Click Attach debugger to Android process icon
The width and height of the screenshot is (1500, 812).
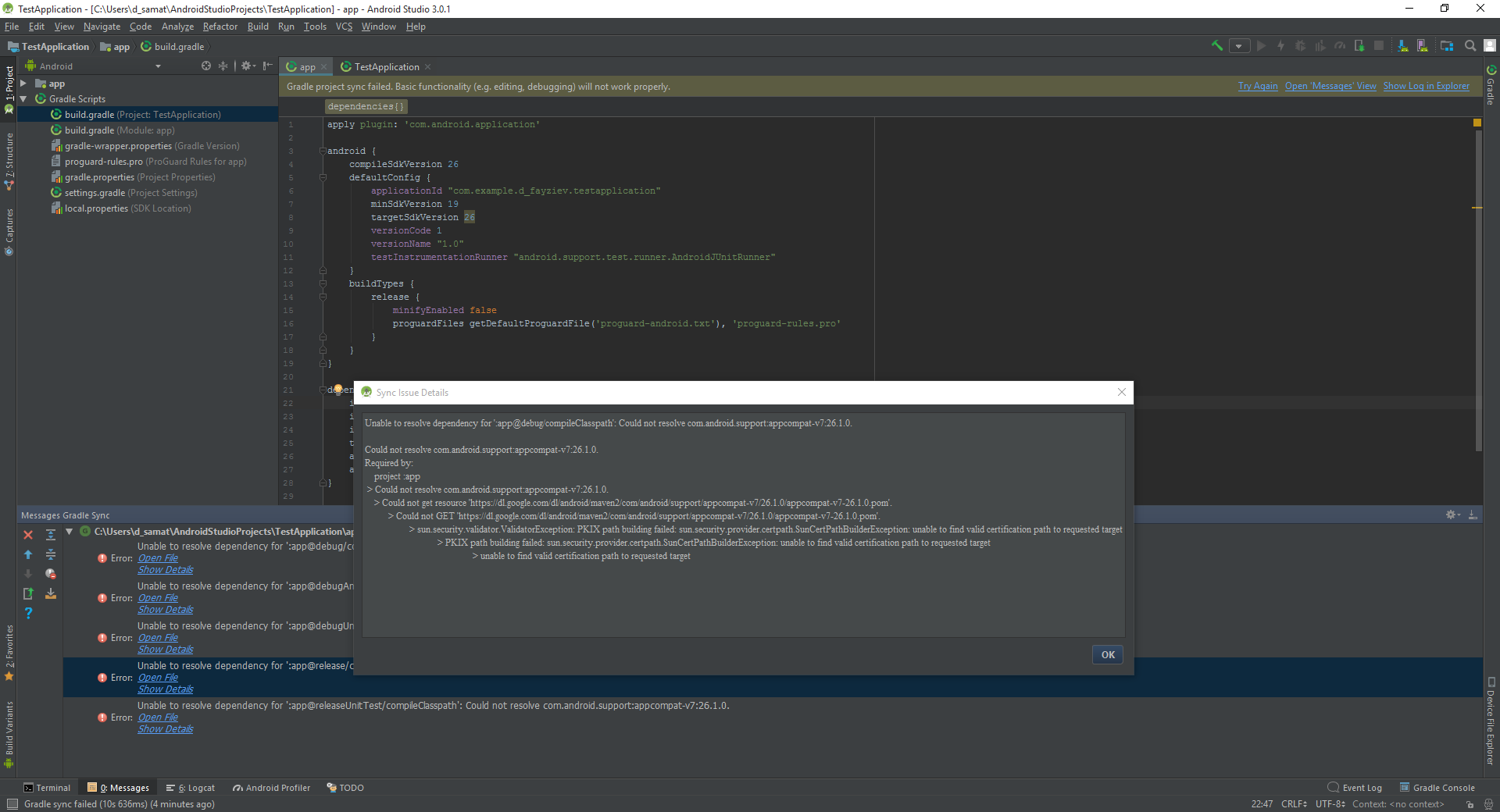point(1359,46)
